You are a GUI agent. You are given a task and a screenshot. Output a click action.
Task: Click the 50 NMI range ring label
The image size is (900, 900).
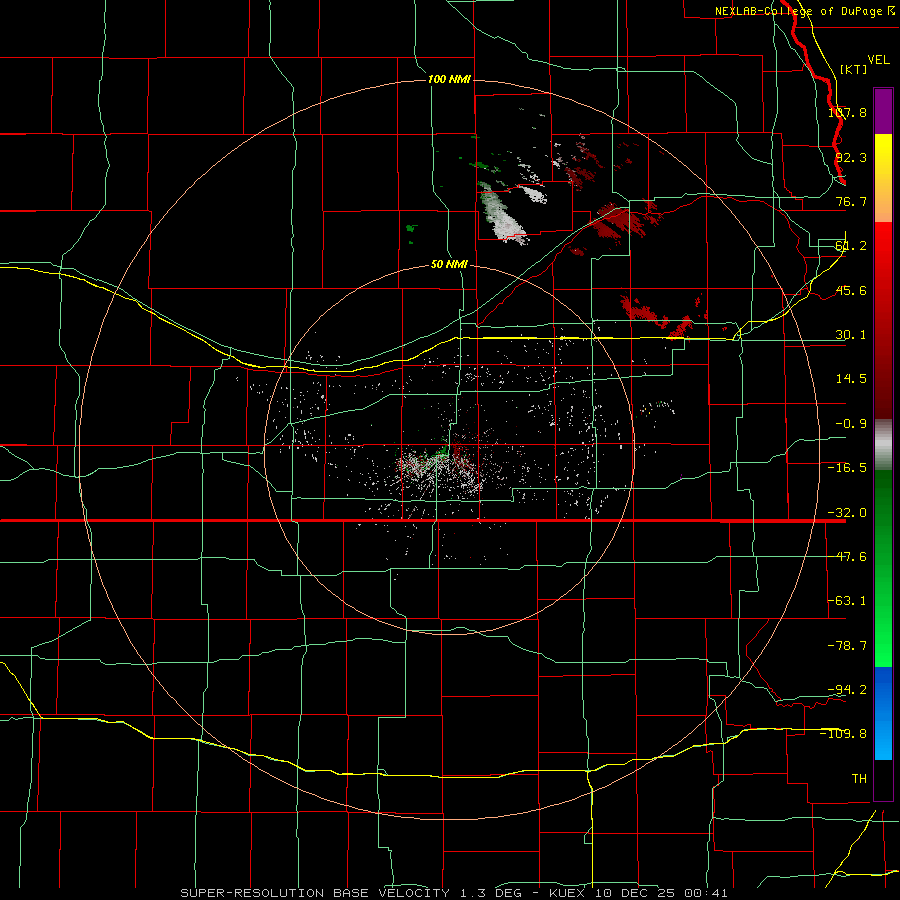(449, 265)
